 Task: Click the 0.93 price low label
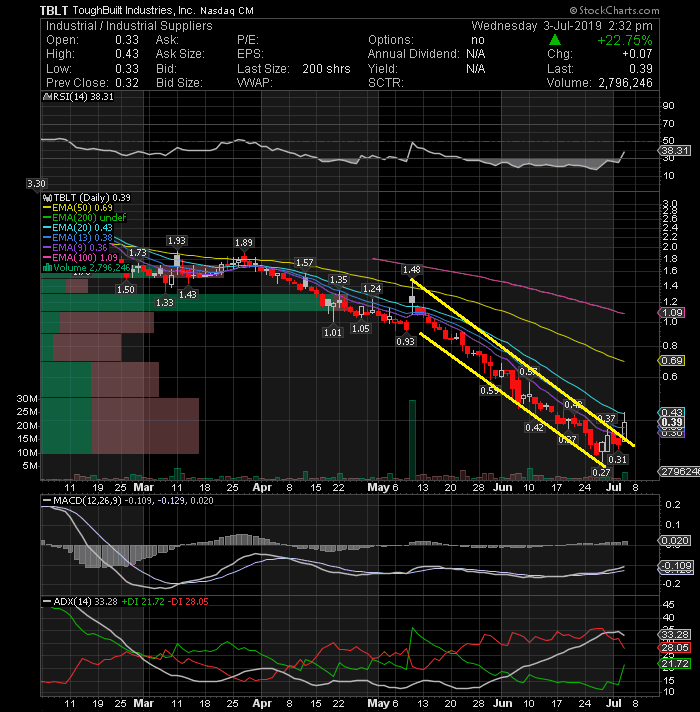[405, 341]
